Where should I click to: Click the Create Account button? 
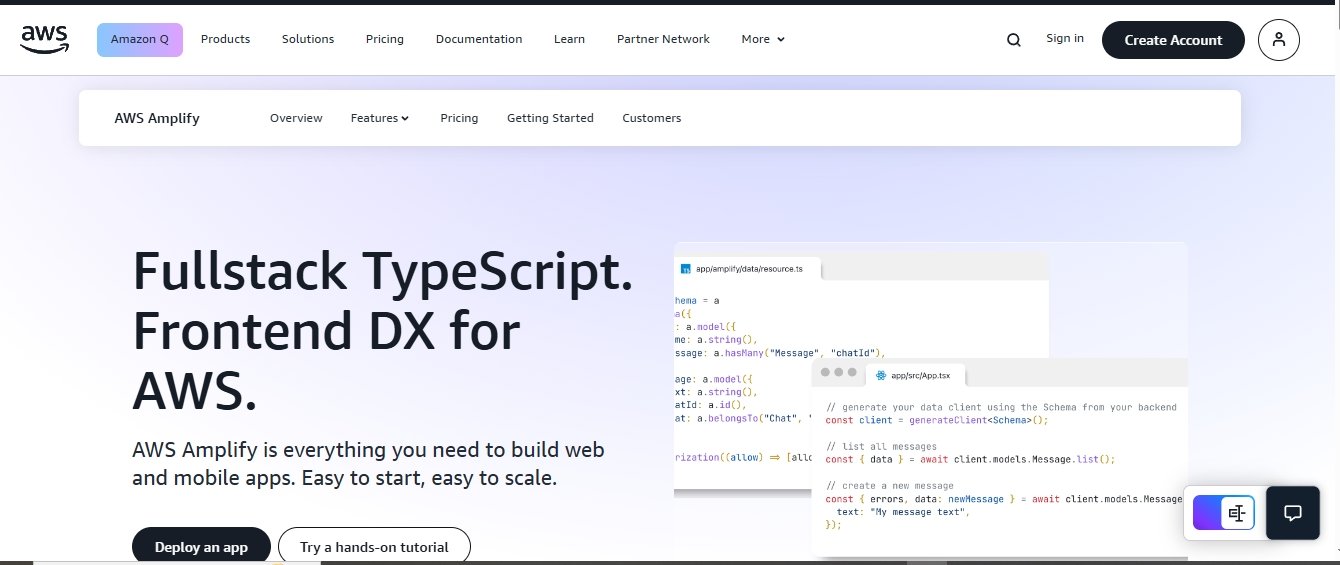(1173, 40)
